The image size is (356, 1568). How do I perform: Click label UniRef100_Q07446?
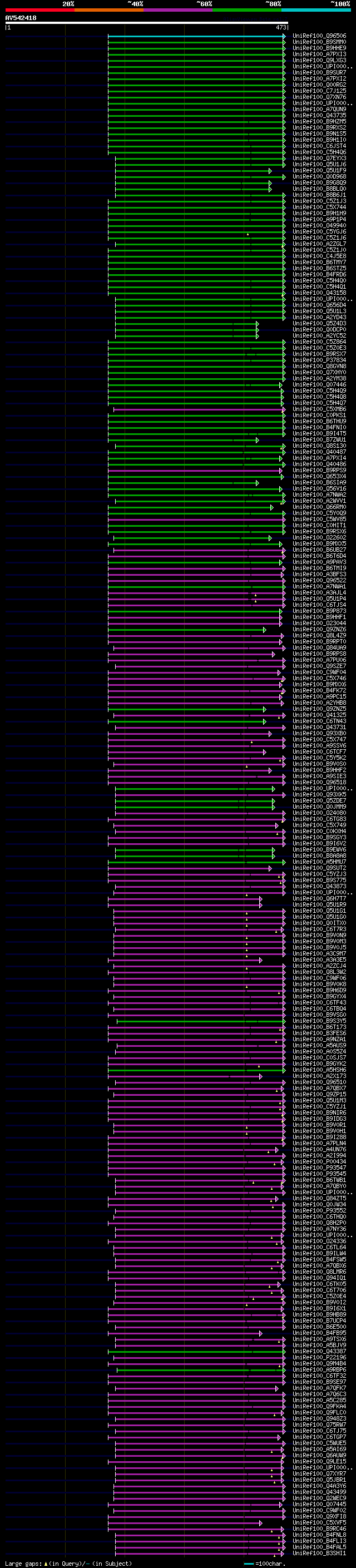click(319, 385)
